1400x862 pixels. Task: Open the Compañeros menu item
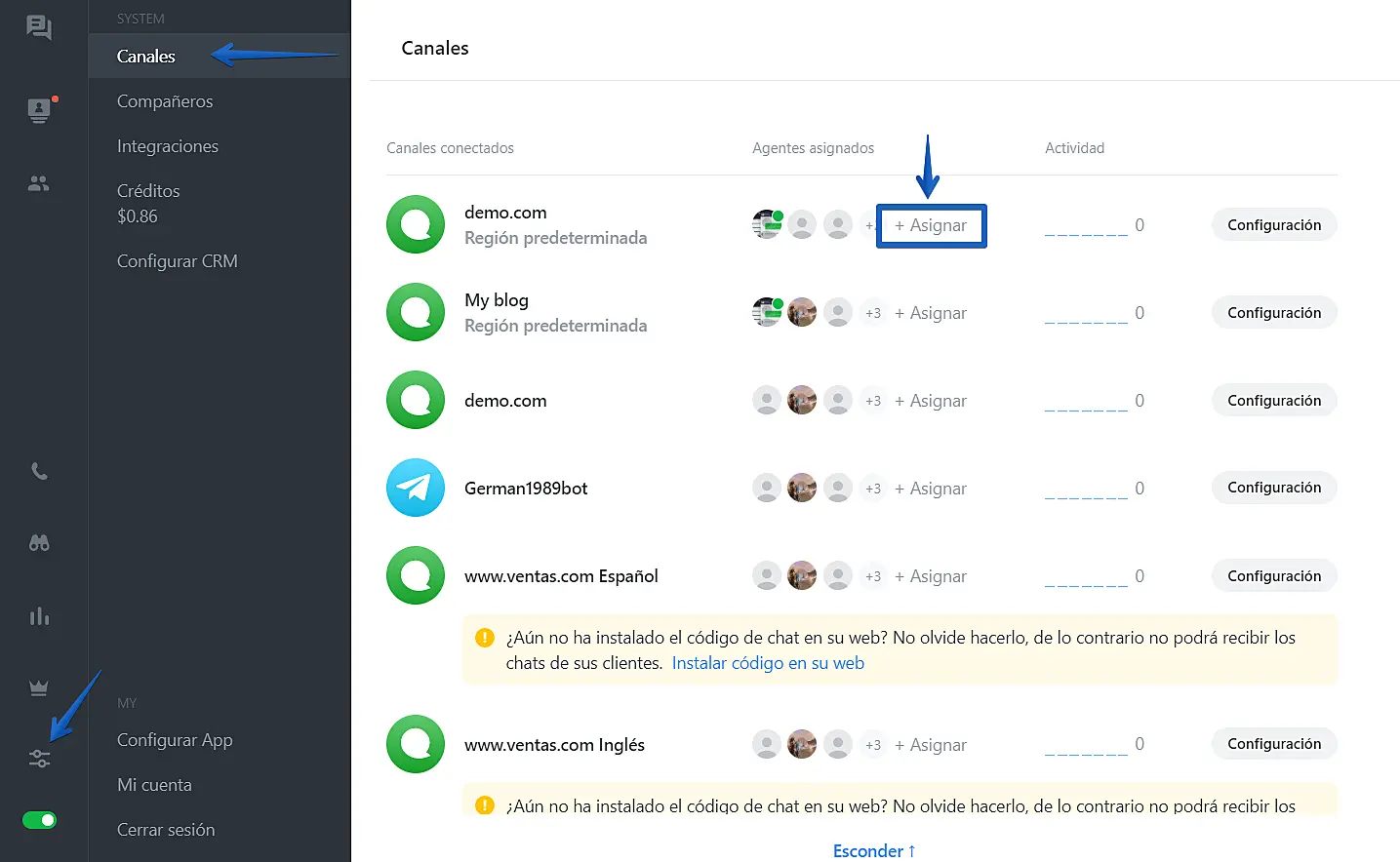point(165,101)
